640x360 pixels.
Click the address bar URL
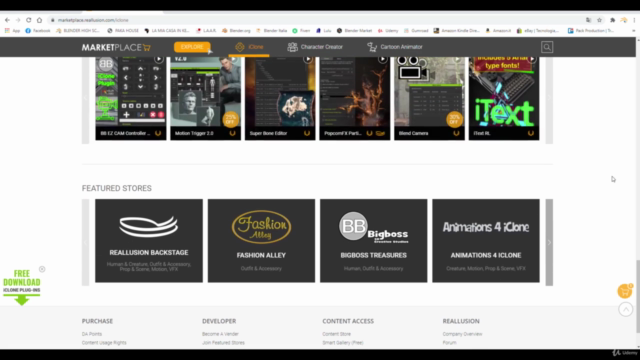(x=93, y=20)
